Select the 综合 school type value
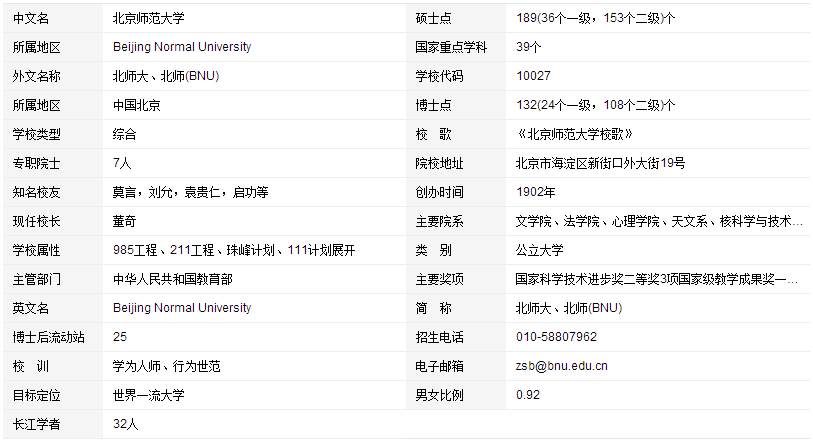 (x=125, y=134)
